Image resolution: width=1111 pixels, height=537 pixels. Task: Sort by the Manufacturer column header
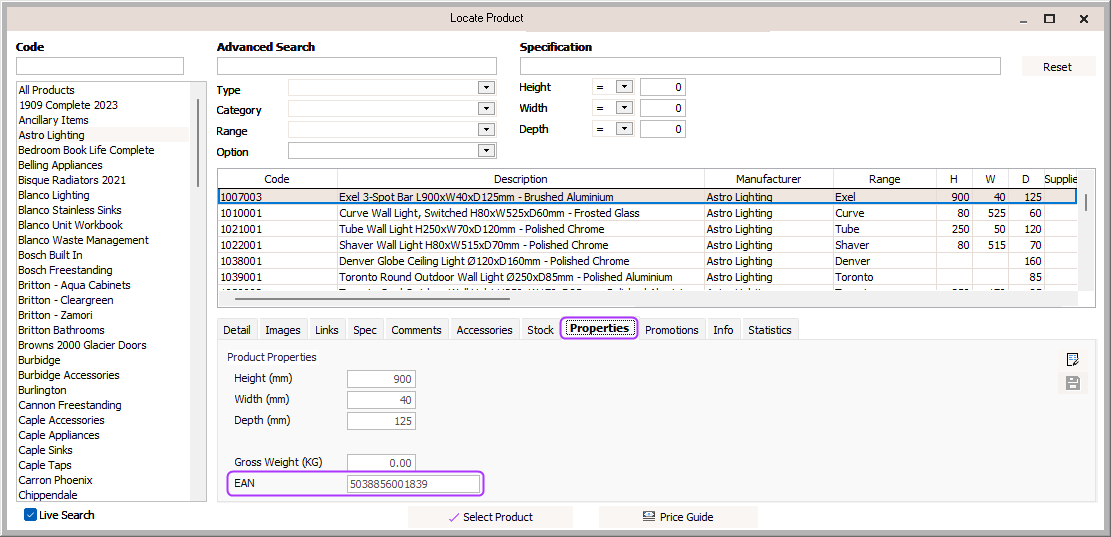pyautogui.click(x=769, y=179)
